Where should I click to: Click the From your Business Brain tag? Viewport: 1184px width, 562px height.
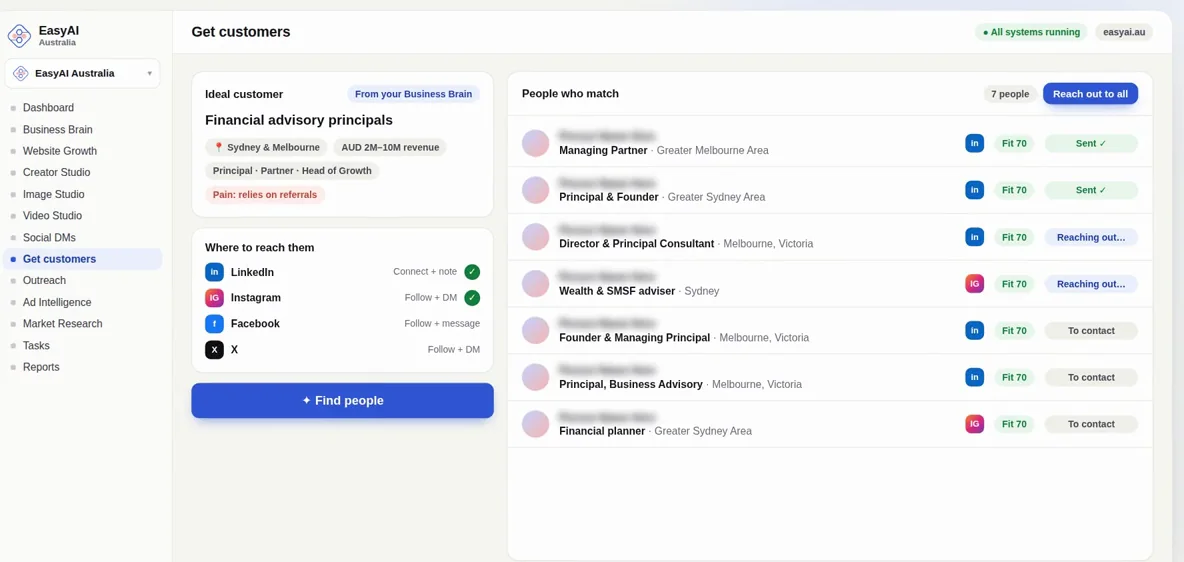(413, 94)
